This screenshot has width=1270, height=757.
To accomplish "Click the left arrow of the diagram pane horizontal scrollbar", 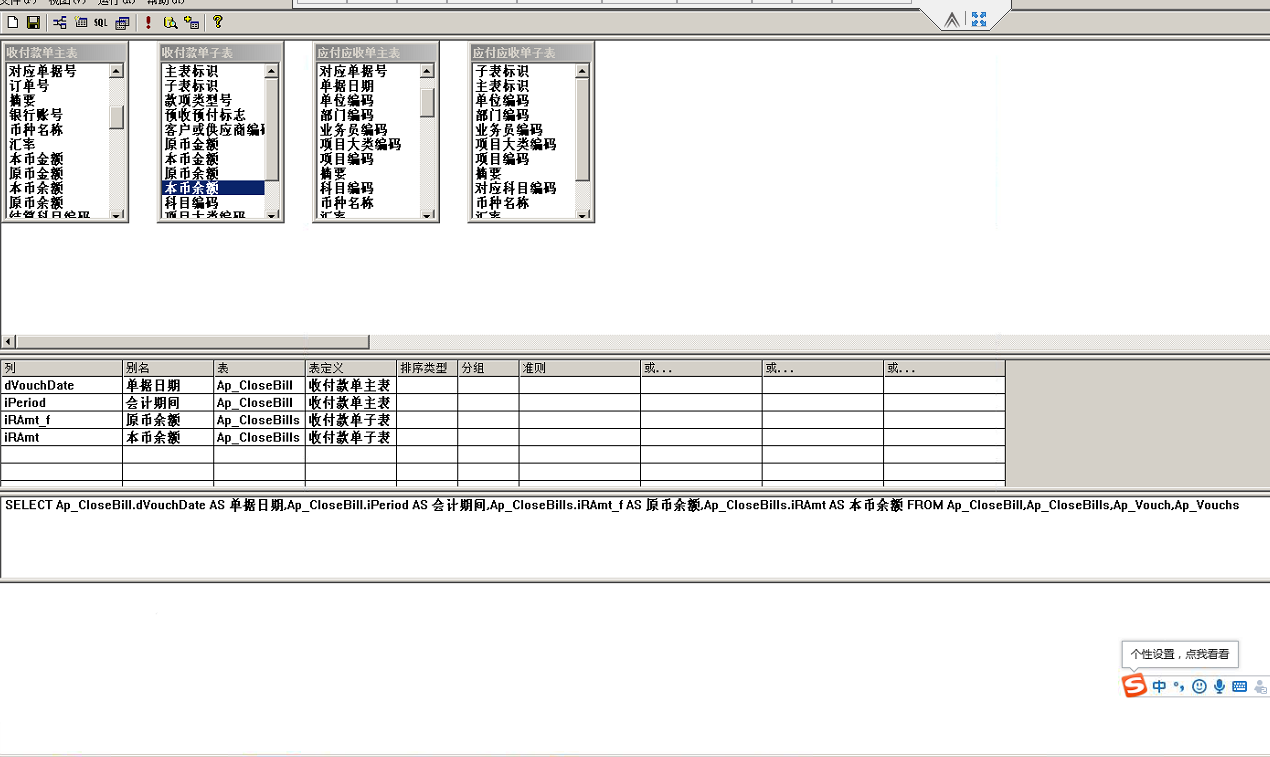I will [8, 342].
